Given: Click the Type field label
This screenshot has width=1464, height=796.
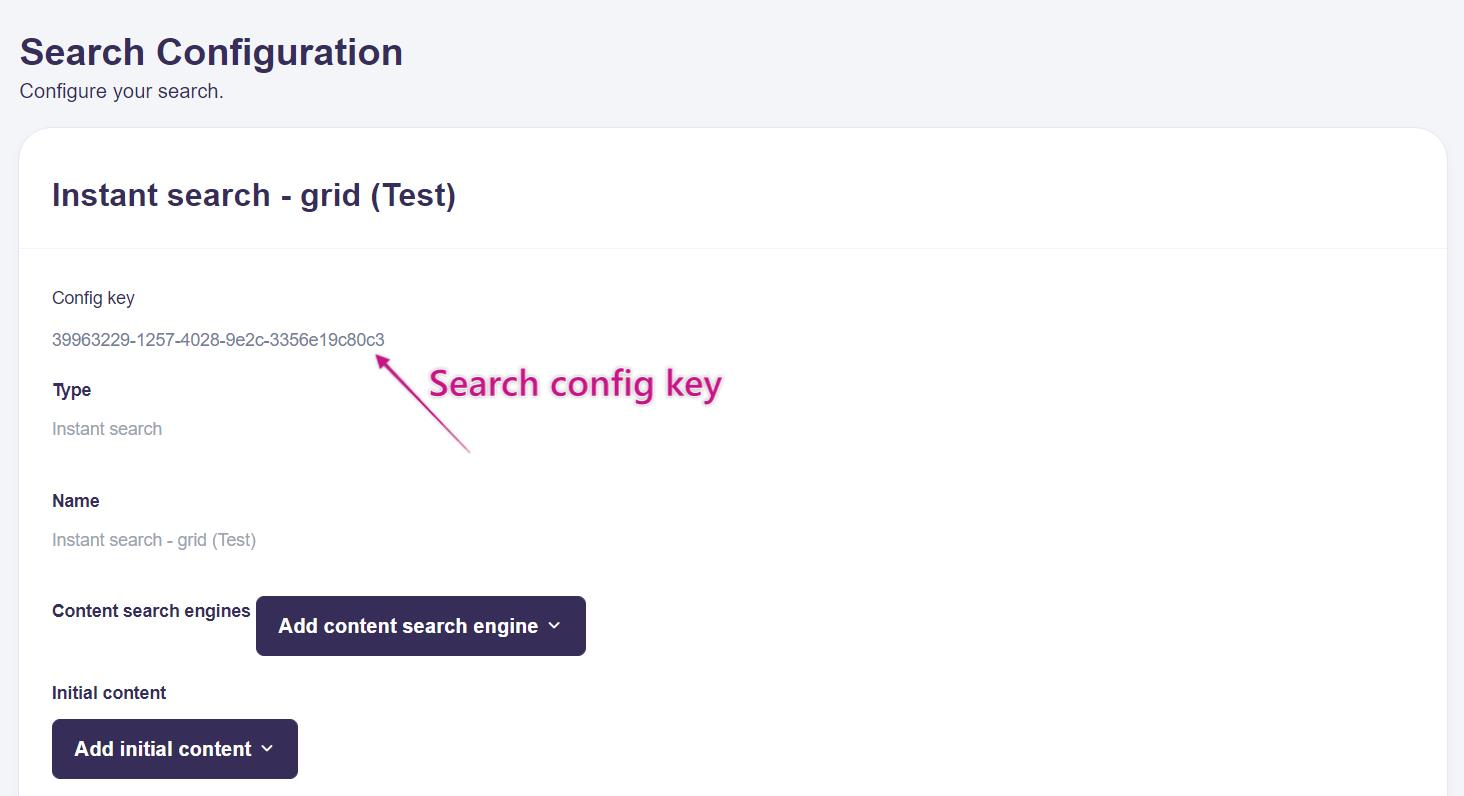Looking at the screenshot, I should (x=72, y=390).
